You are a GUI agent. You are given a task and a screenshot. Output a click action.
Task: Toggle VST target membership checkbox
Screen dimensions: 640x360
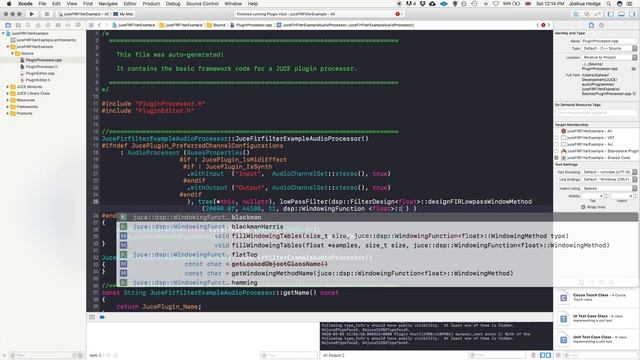coord(556,138)
